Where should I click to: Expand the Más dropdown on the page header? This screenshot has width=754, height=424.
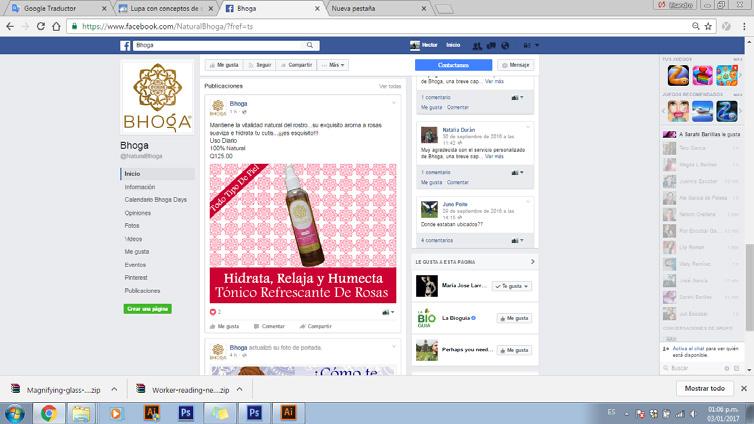pyautogui.click(x=333, y=65)
